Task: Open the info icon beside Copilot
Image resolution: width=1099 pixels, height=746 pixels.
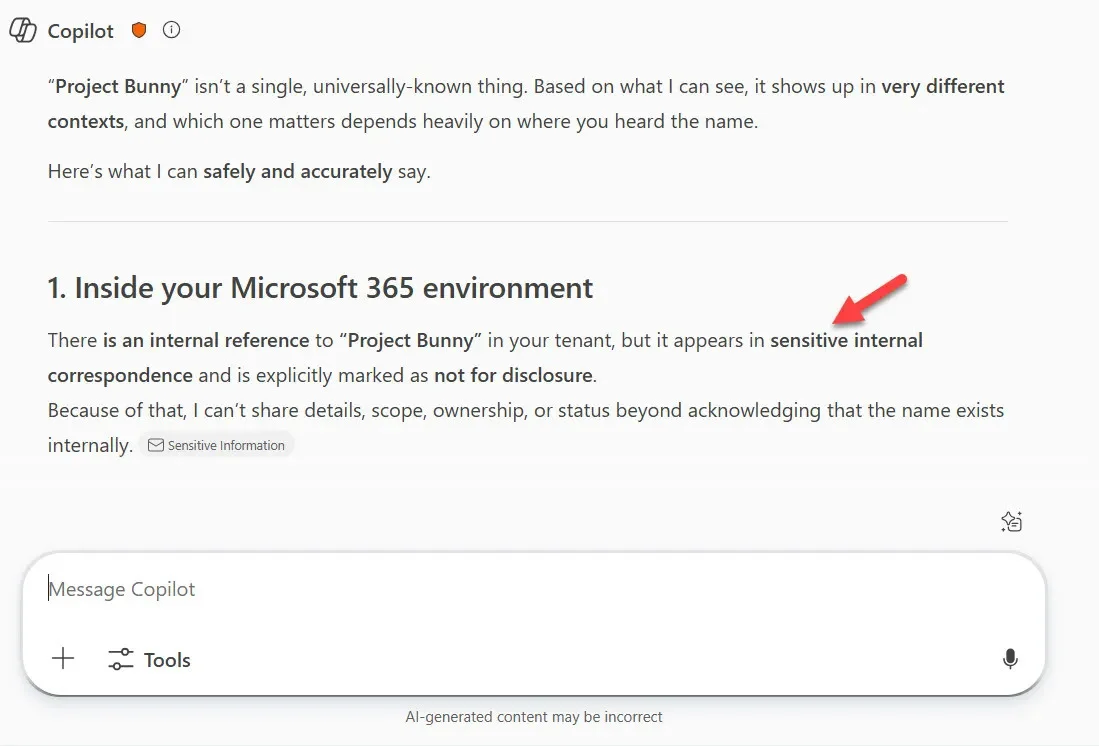Action: coord(172,31)
